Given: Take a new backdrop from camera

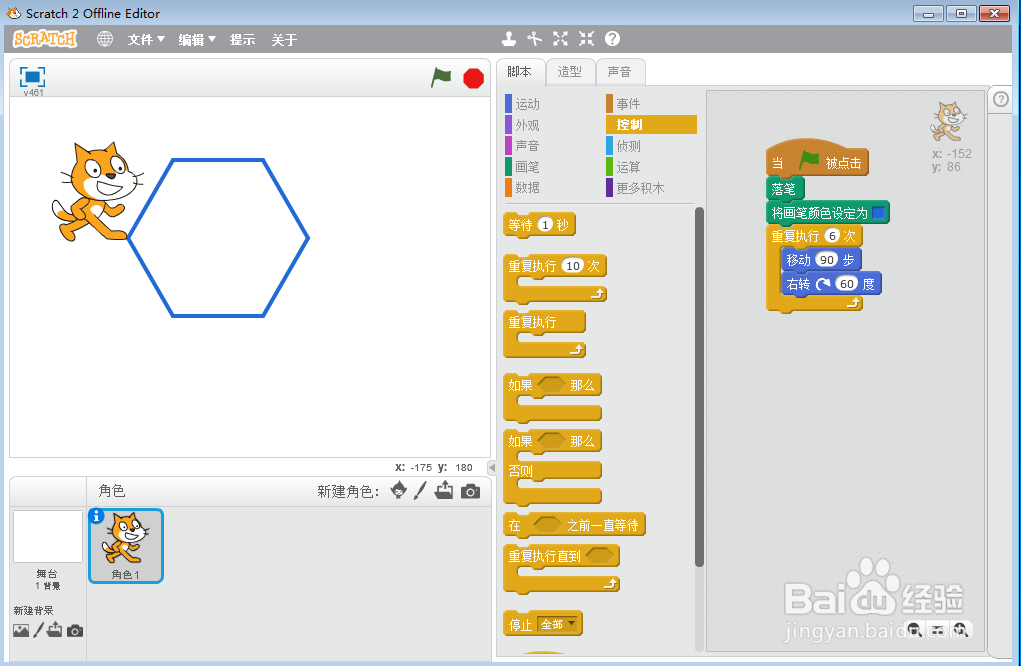Looking at the screenshot, I should point(75,631).
